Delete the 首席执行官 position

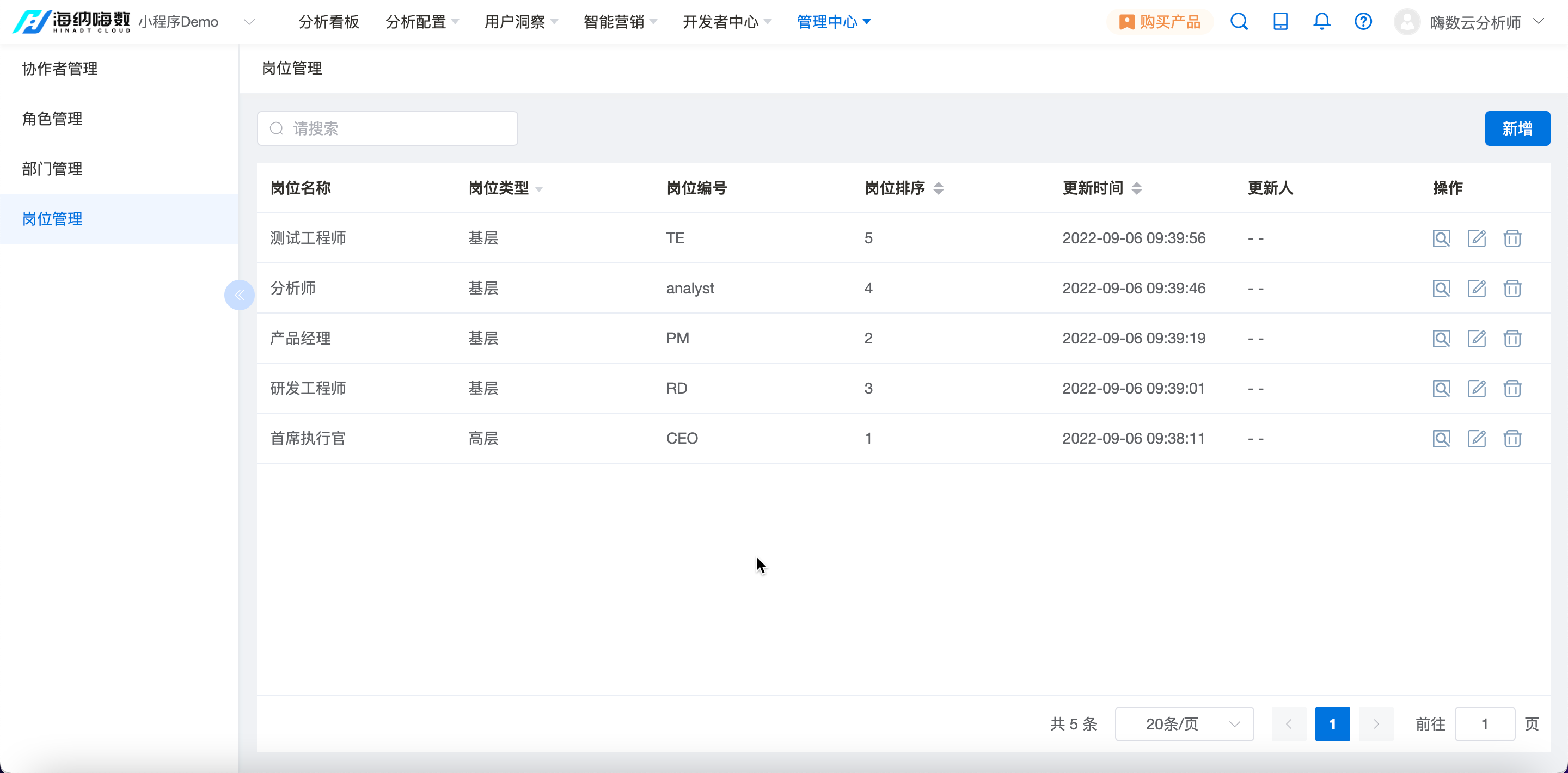[1512, 438]
